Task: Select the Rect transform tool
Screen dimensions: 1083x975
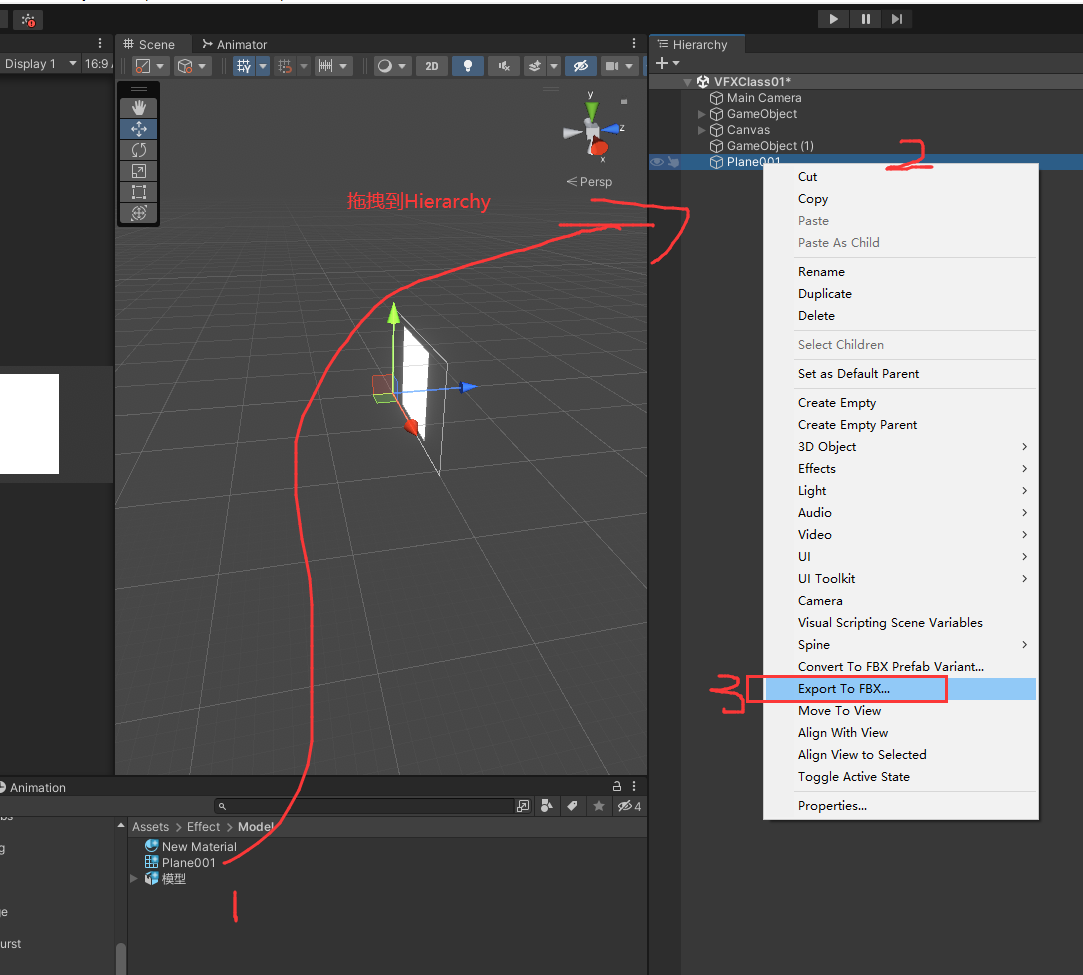Action: pos(139,192)
